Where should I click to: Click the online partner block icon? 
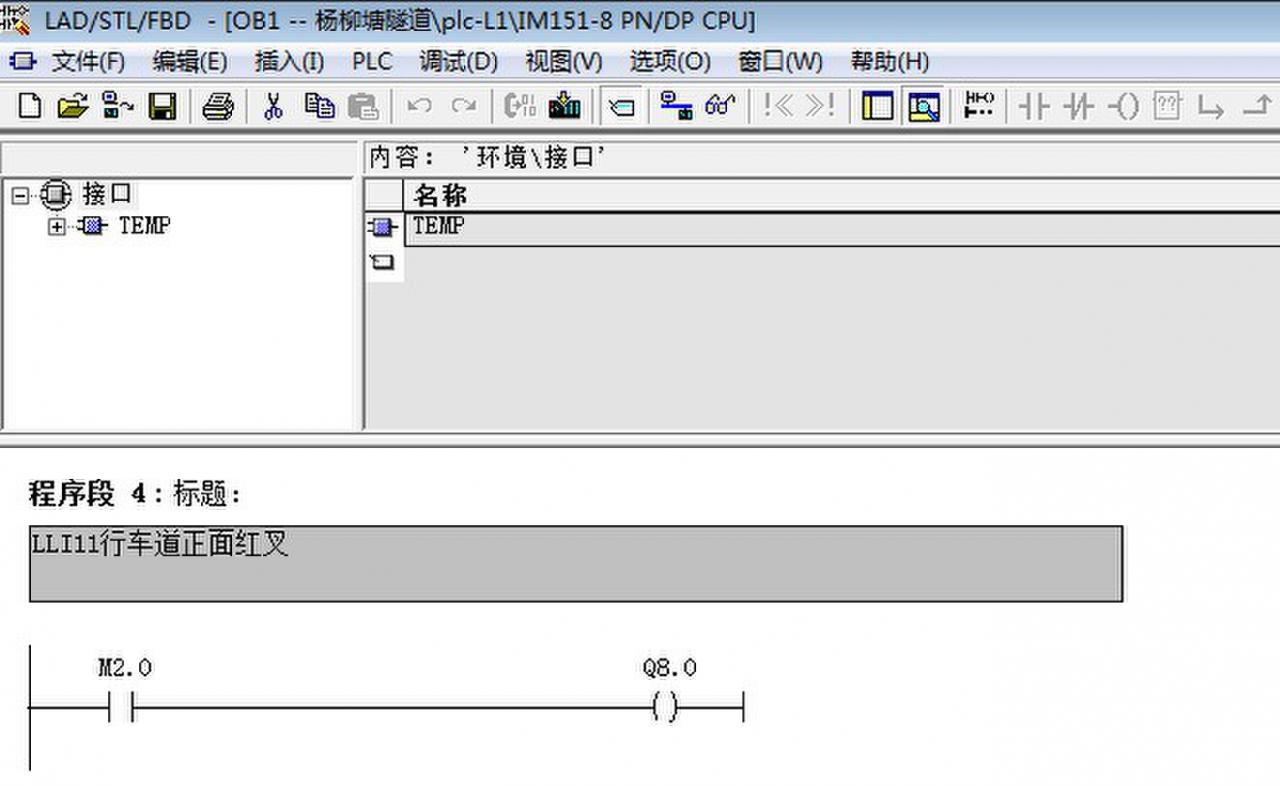click(118, 107)
